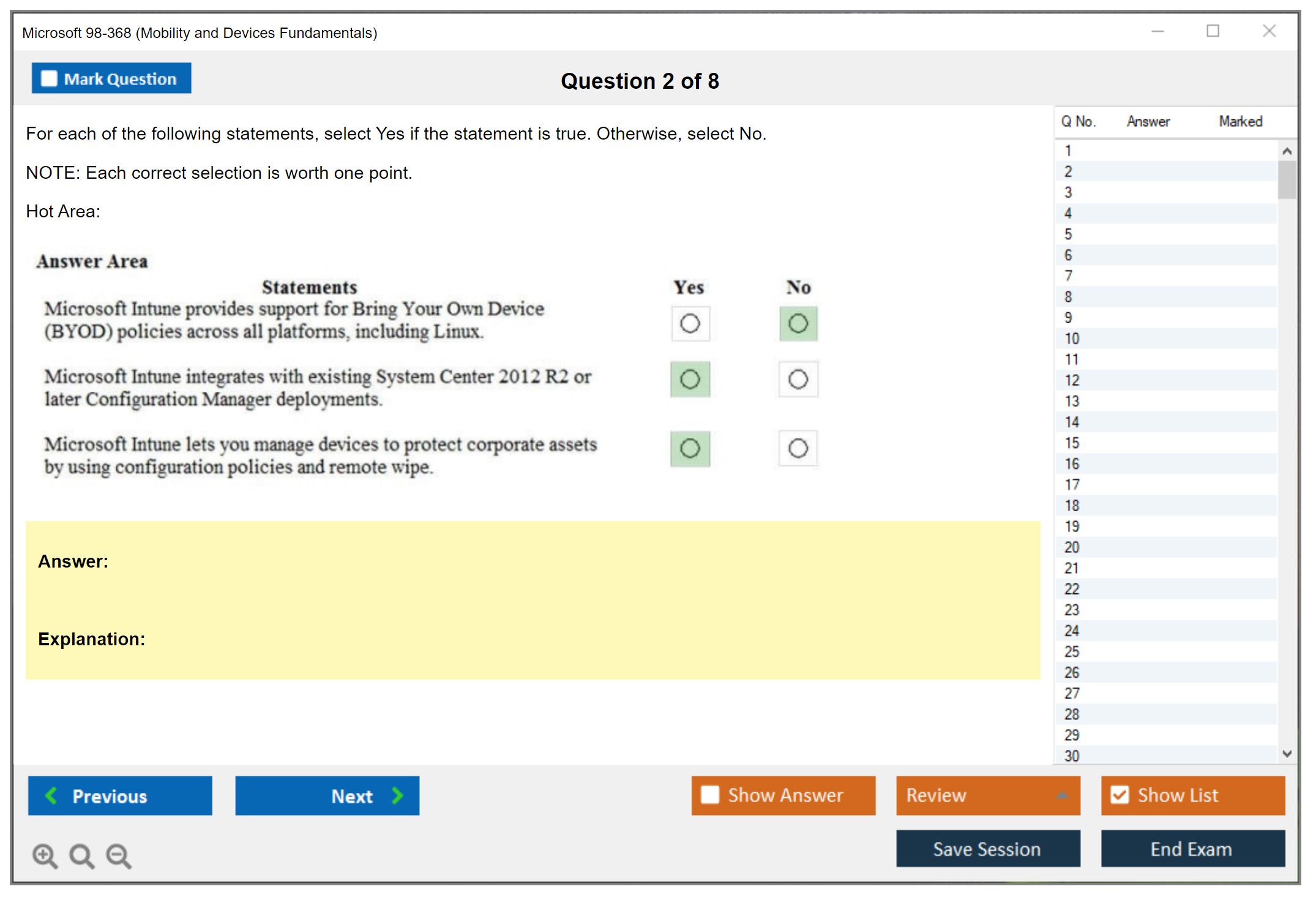
Task: Click the zoom out magnifier icon
Action: [x=119, y=855]
